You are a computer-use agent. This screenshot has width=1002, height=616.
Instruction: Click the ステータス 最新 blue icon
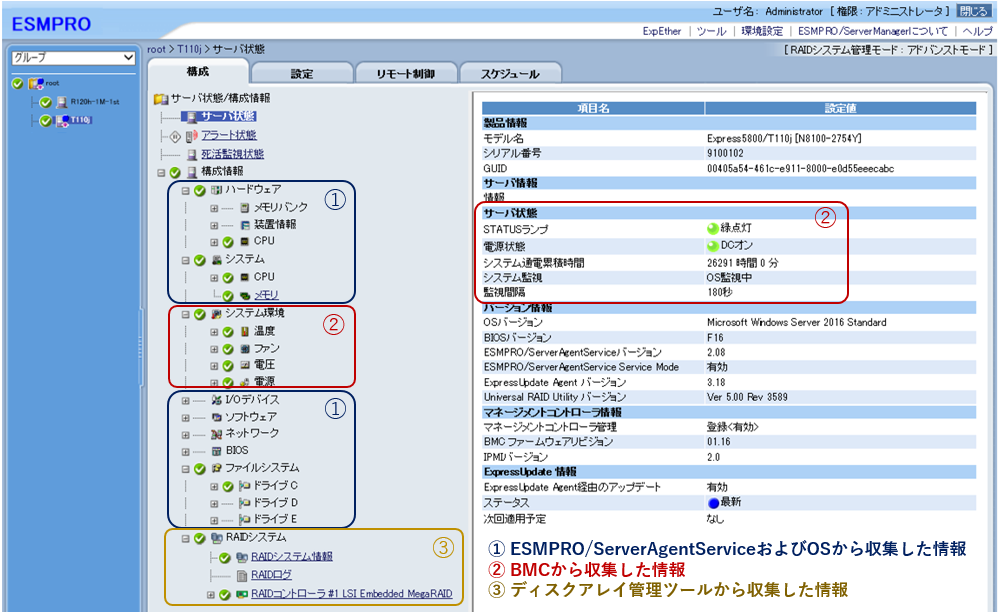[x=714, y=503]
